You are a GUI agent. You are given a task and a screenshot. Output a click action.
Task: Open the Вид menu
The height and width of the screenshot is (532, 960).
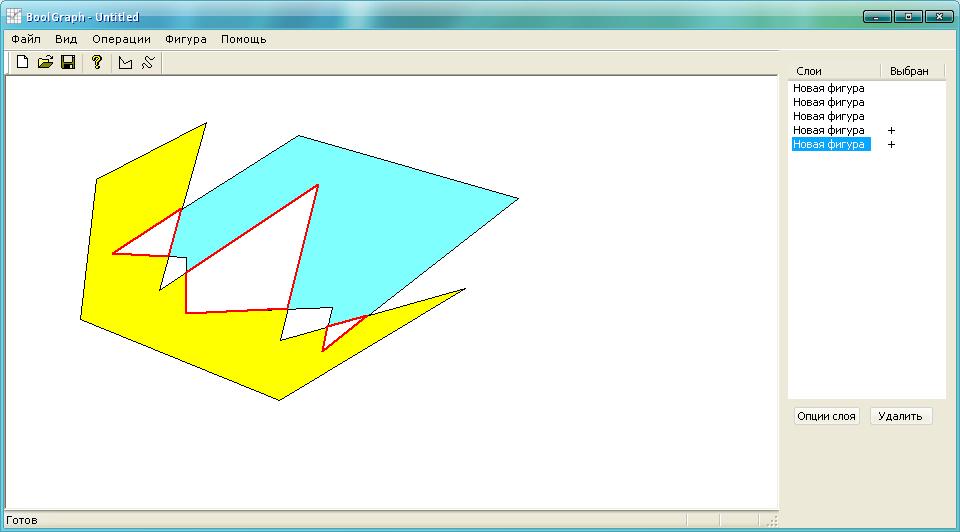(66, 39)
